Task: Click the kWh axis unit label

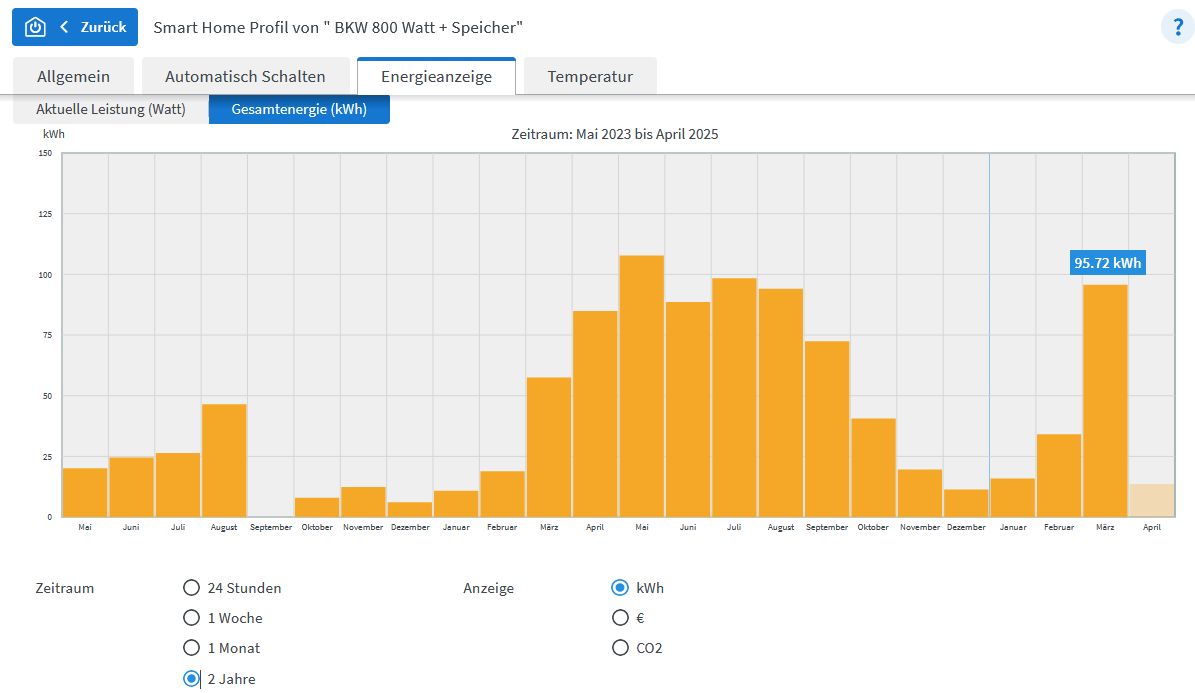Action: 54,134
